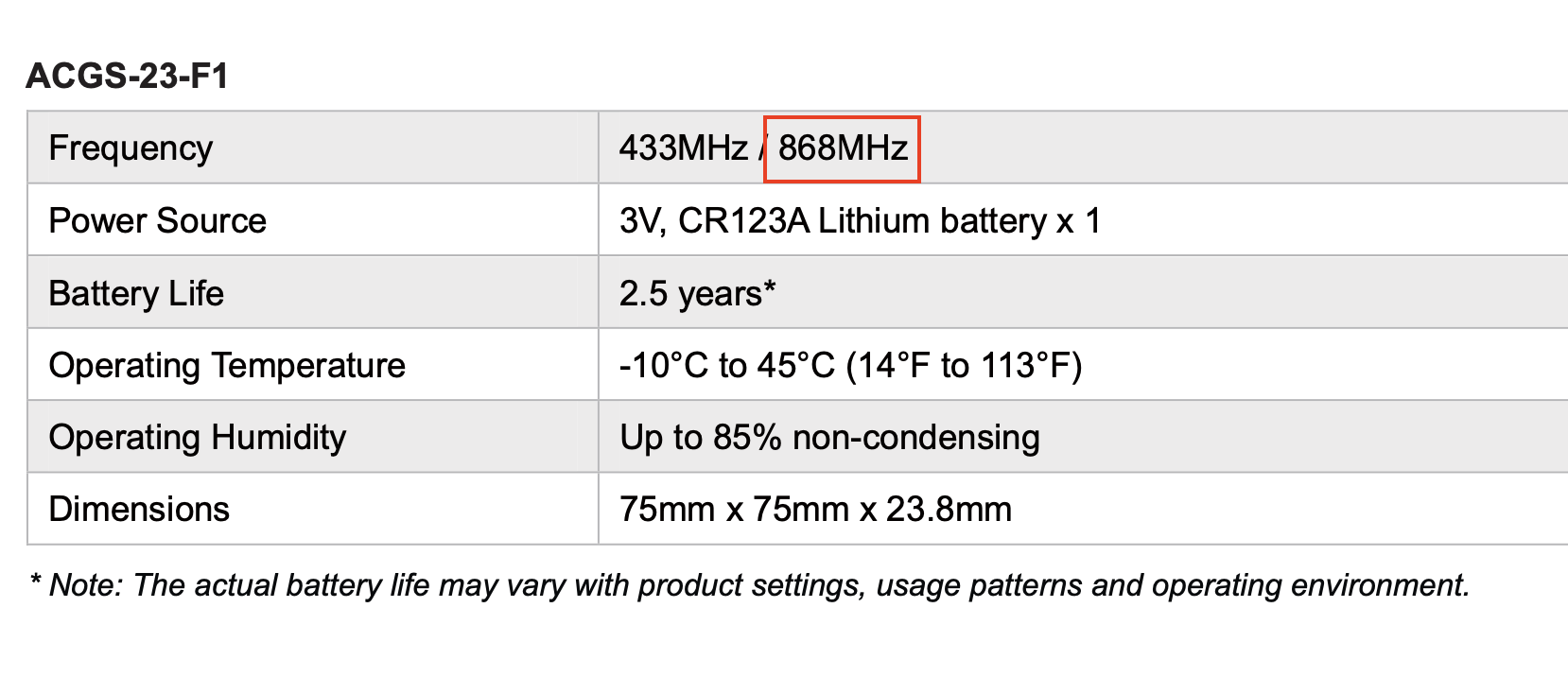
Task: Click the 2.5 years* value
Action: (697, 293)
